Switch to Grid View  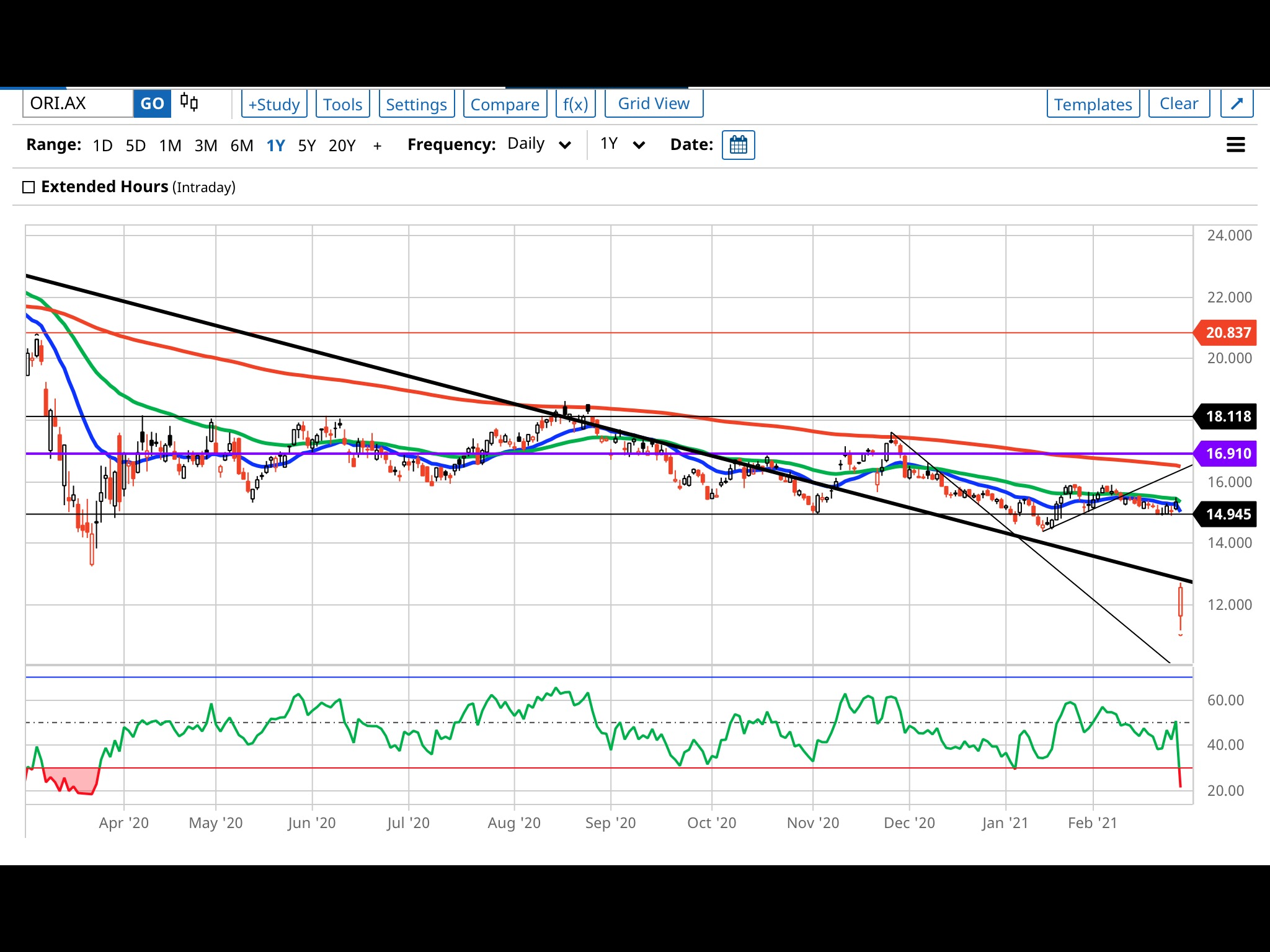click(x=654, y=104)
